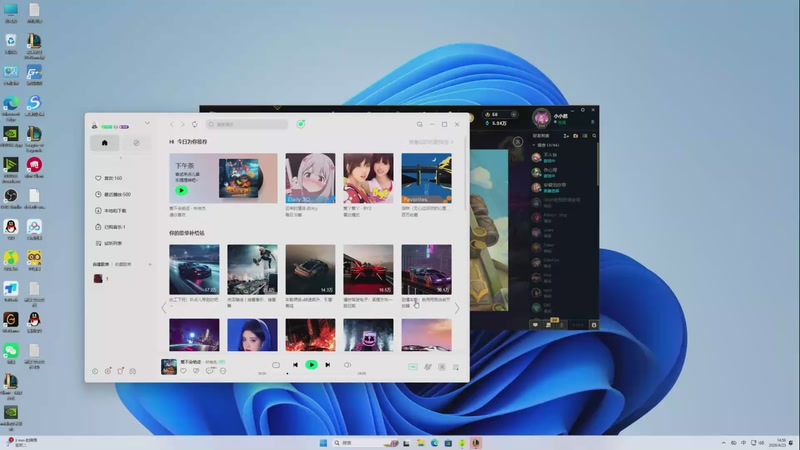This screenshot has height=450, width=800.
Task: Close the banner with X in game client
Action: pyautogui.click(x=518, y=142)
